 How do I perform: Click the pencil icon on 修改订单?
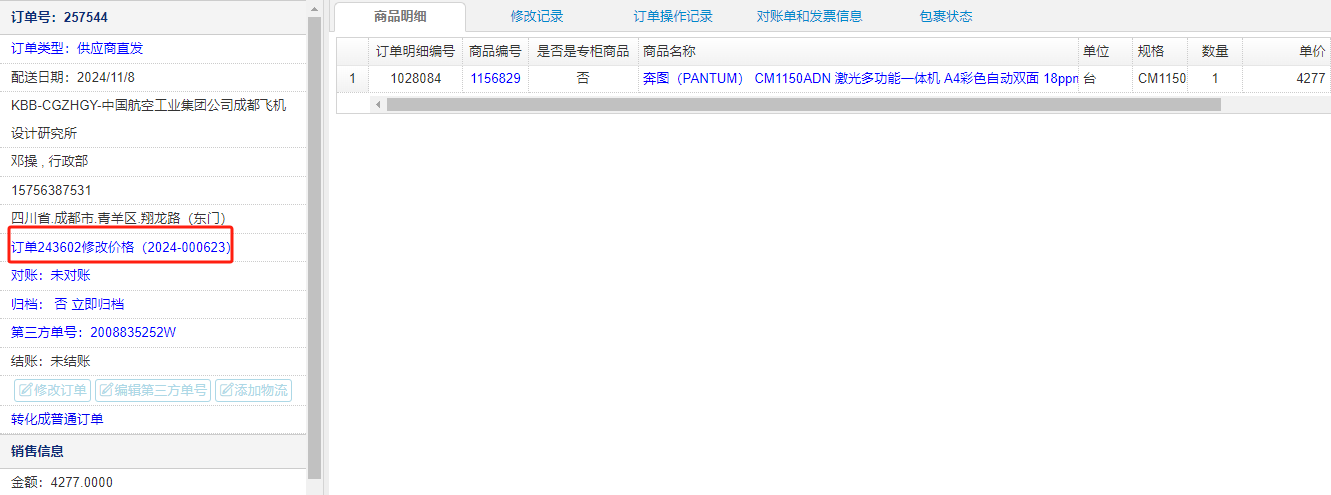coord(25,390)
